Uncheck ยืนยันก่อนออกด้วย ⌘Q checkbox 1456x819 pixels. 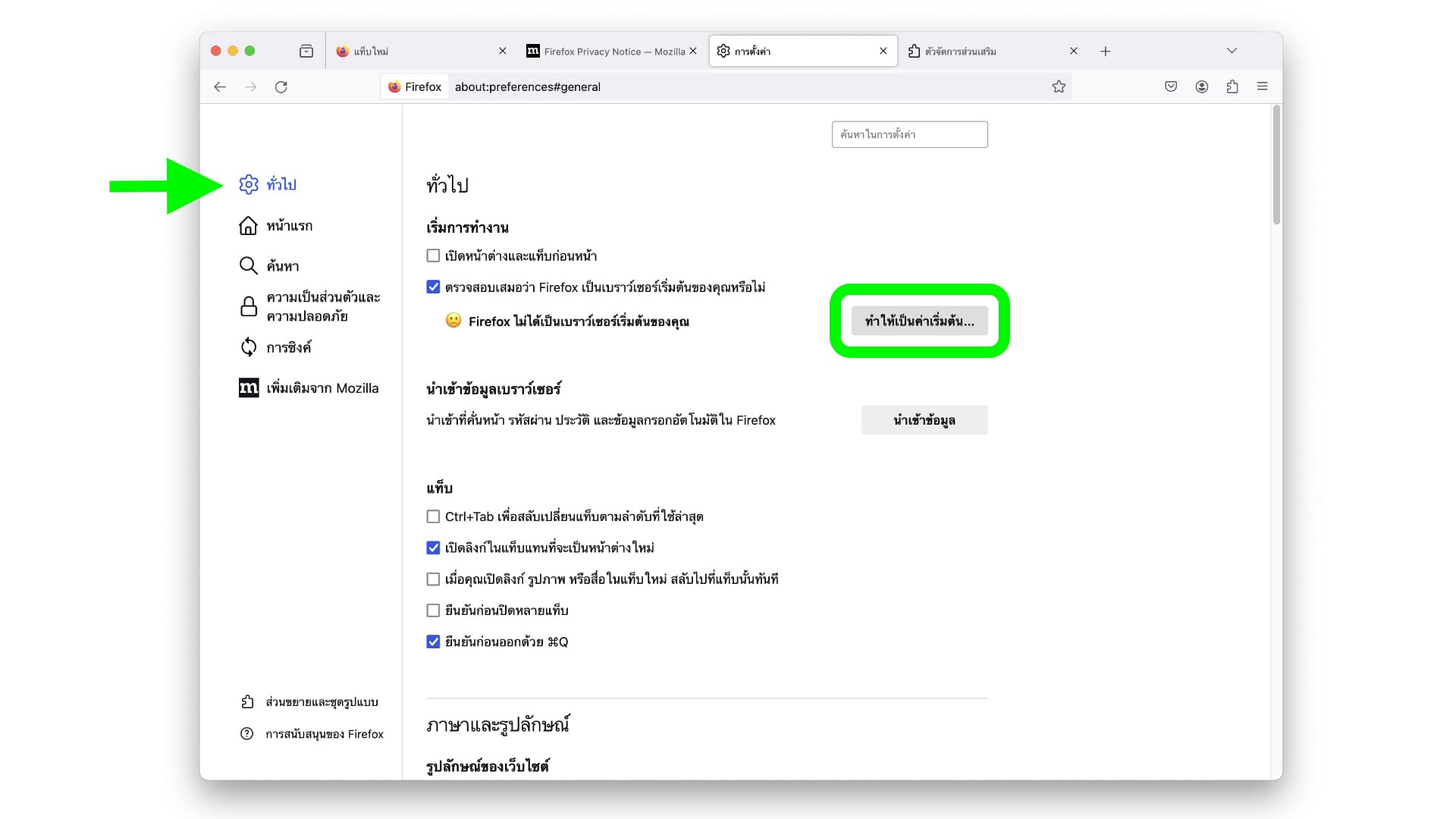[433, 642]
